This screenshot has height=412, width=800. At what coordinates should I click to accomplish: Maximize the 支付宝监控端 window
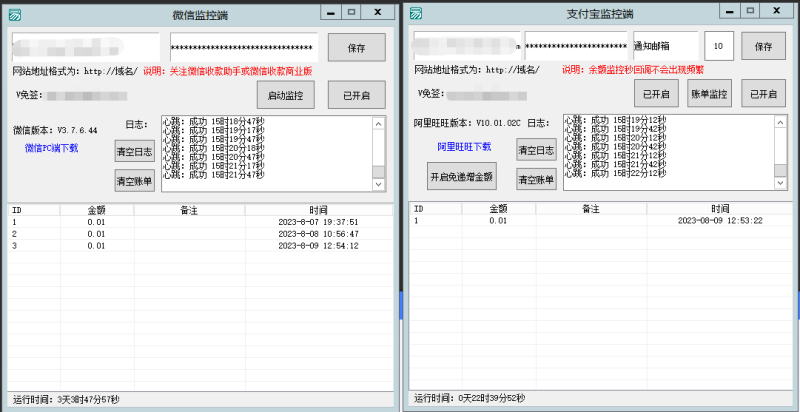[750, 10]
